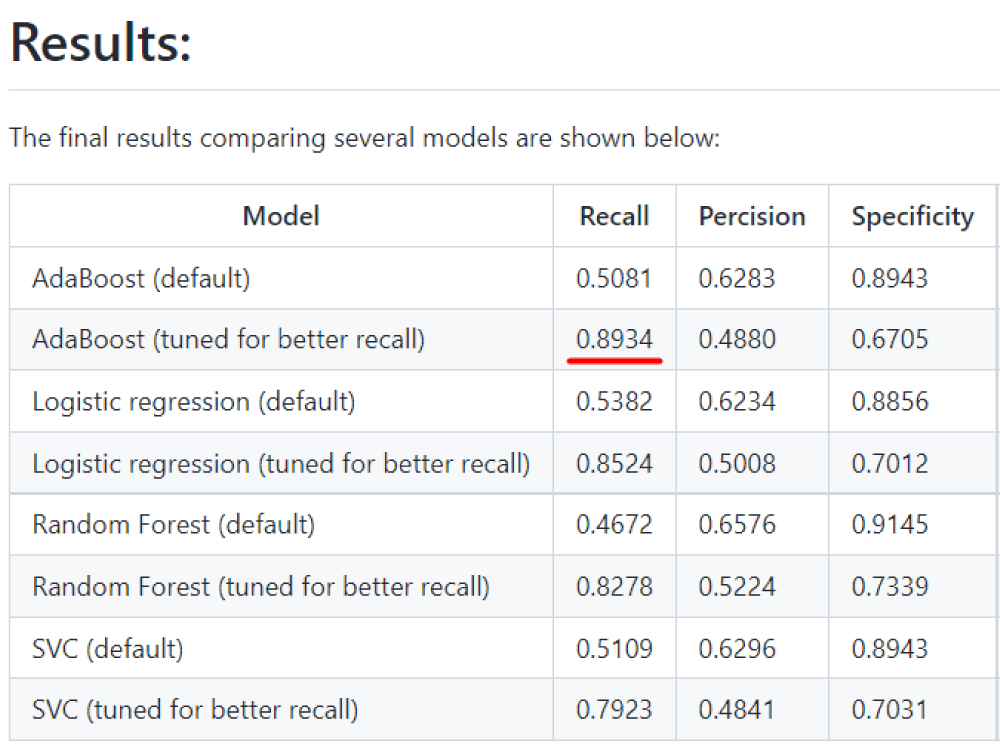Select Random Forest (tuned for better recall) cell
The height and width of the screenshot is (750, 1000).
click(261, 587)
